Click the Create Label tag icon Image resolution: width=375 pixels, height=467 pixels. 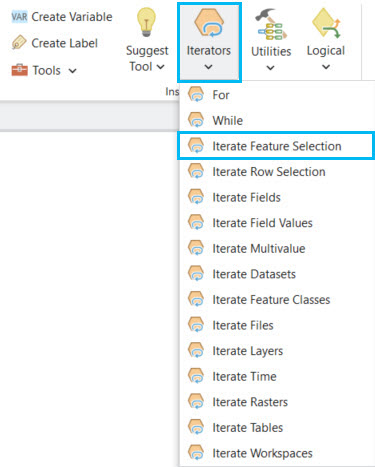[x=19, y=43]
